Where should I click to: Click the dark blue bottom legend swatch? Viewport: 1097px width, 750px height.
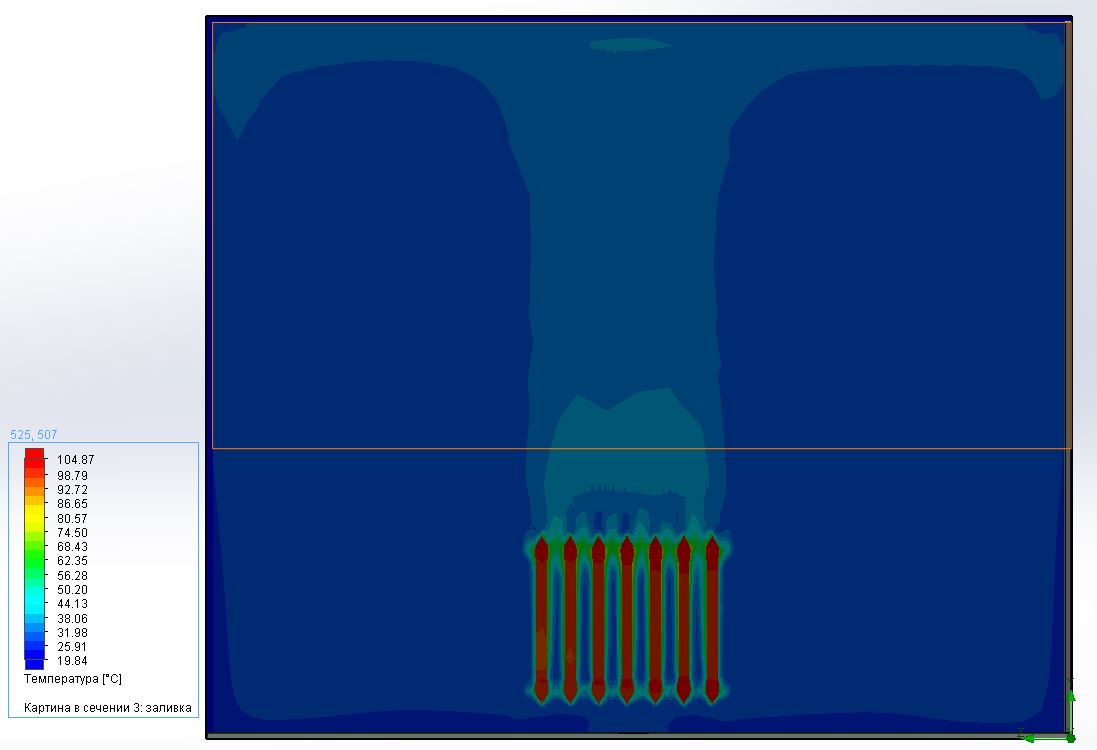click(34, 663)
